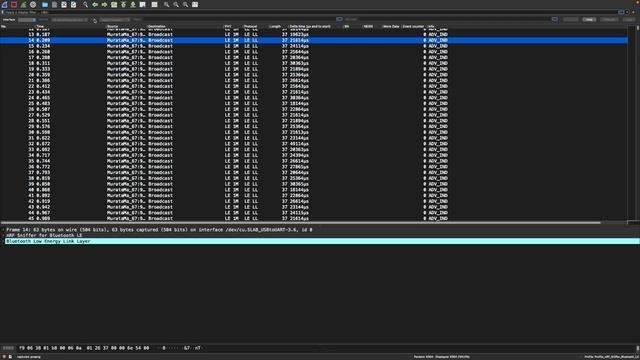Sort by the Protocol column header

click(x=250, y=27)
